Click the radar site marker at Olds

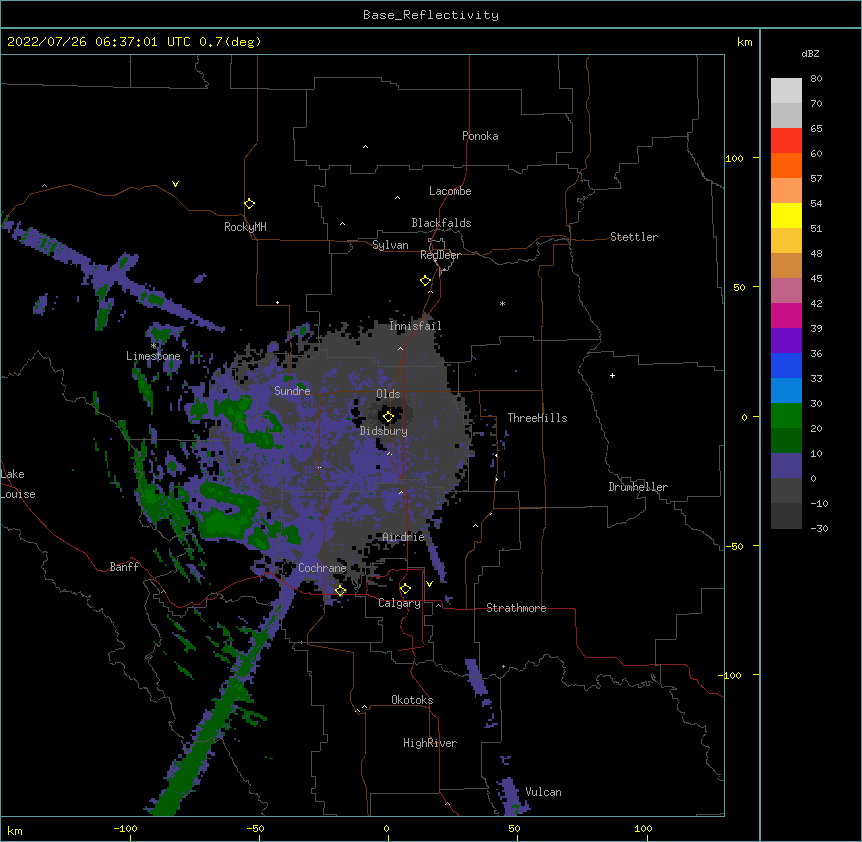(x=388, y=417)
